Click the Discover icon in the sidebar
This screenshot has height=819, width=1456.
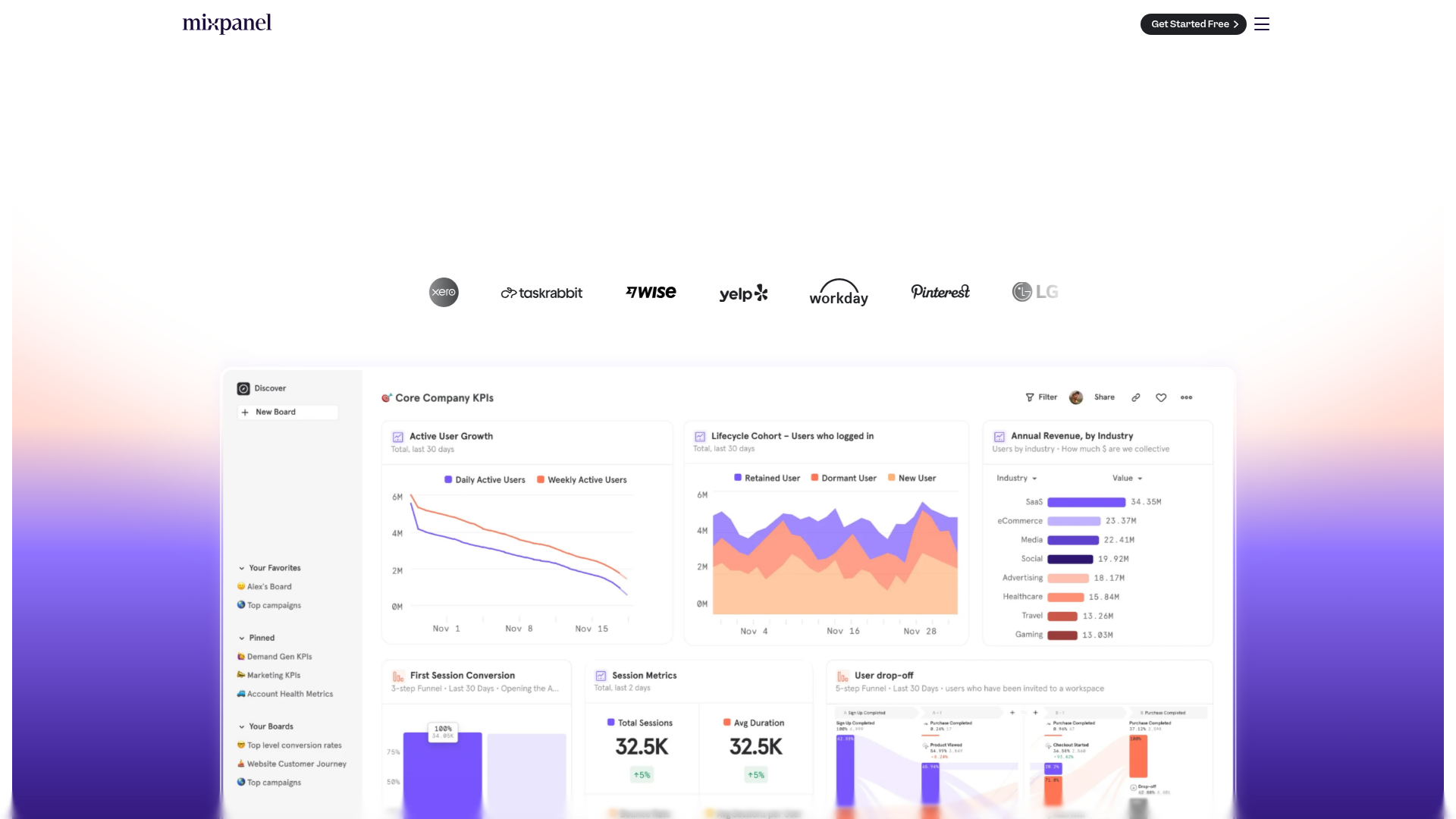243,388
